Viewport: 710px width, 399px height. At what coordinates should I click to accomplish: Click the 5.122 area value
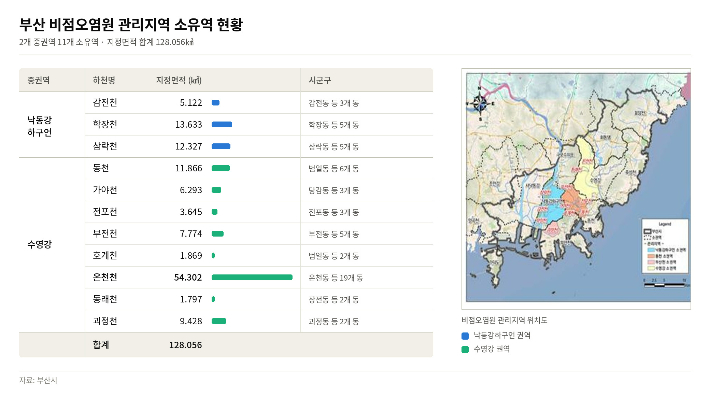click(x=191, y=103)
